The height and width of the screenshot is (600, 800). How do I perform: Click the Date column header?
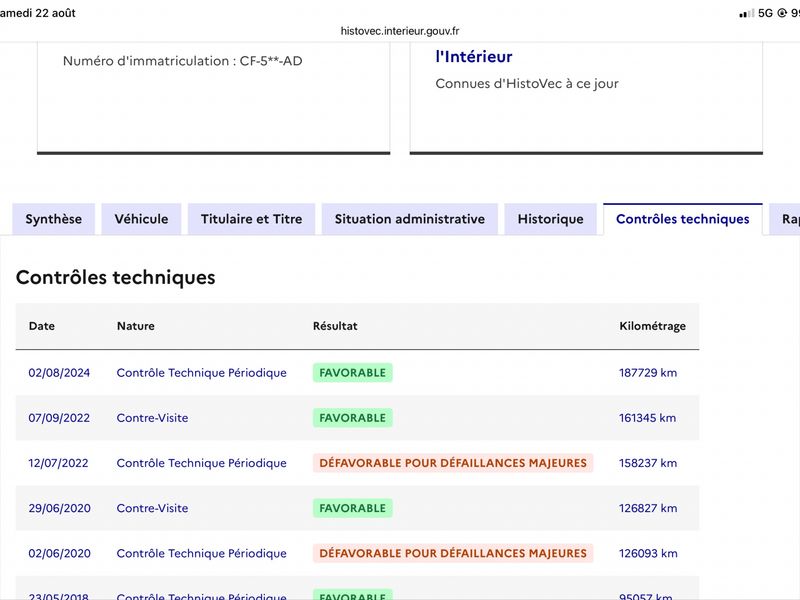42,326
